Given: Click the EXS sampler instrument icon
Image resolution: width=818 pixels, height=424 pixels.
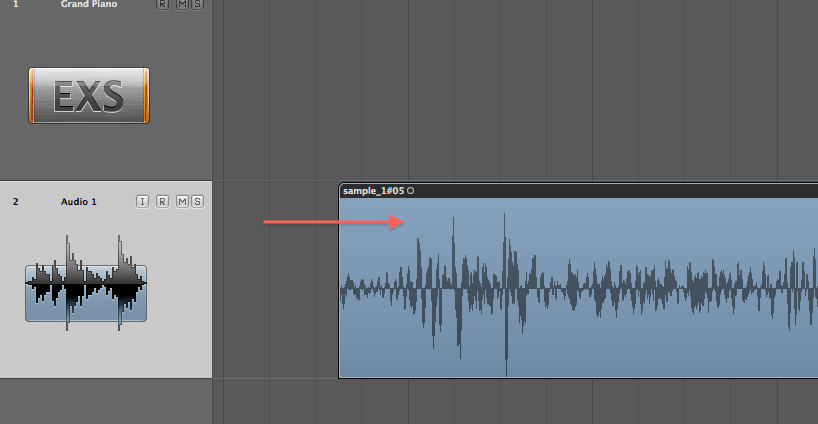Looking at the screenshot, I should [x=89, y=96].
